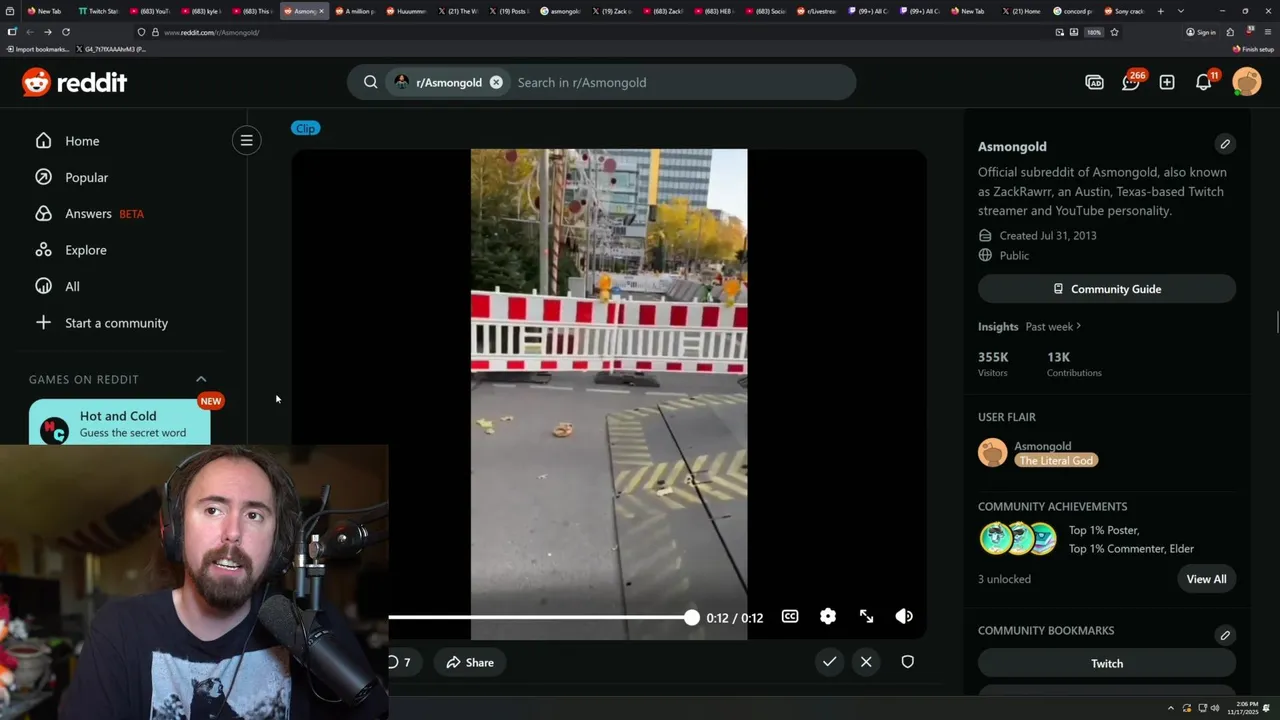Open notifications bell with 11 badge
This screenshot has height=720, width=1280.
tap(1205, 82)
